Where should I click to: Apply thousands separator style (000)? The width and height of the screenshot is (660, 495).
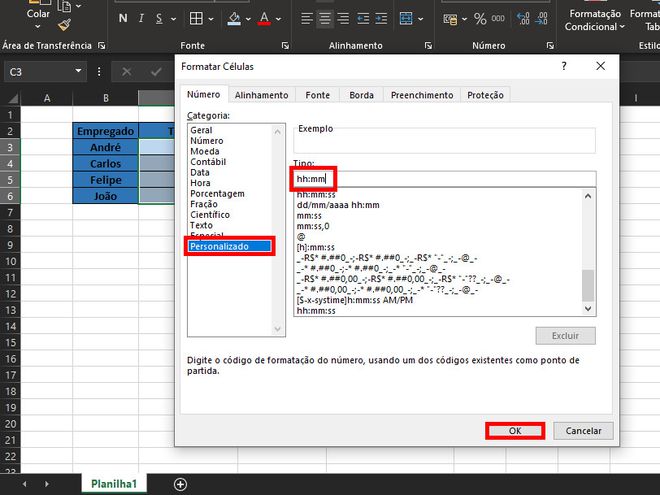pos(498,19)
